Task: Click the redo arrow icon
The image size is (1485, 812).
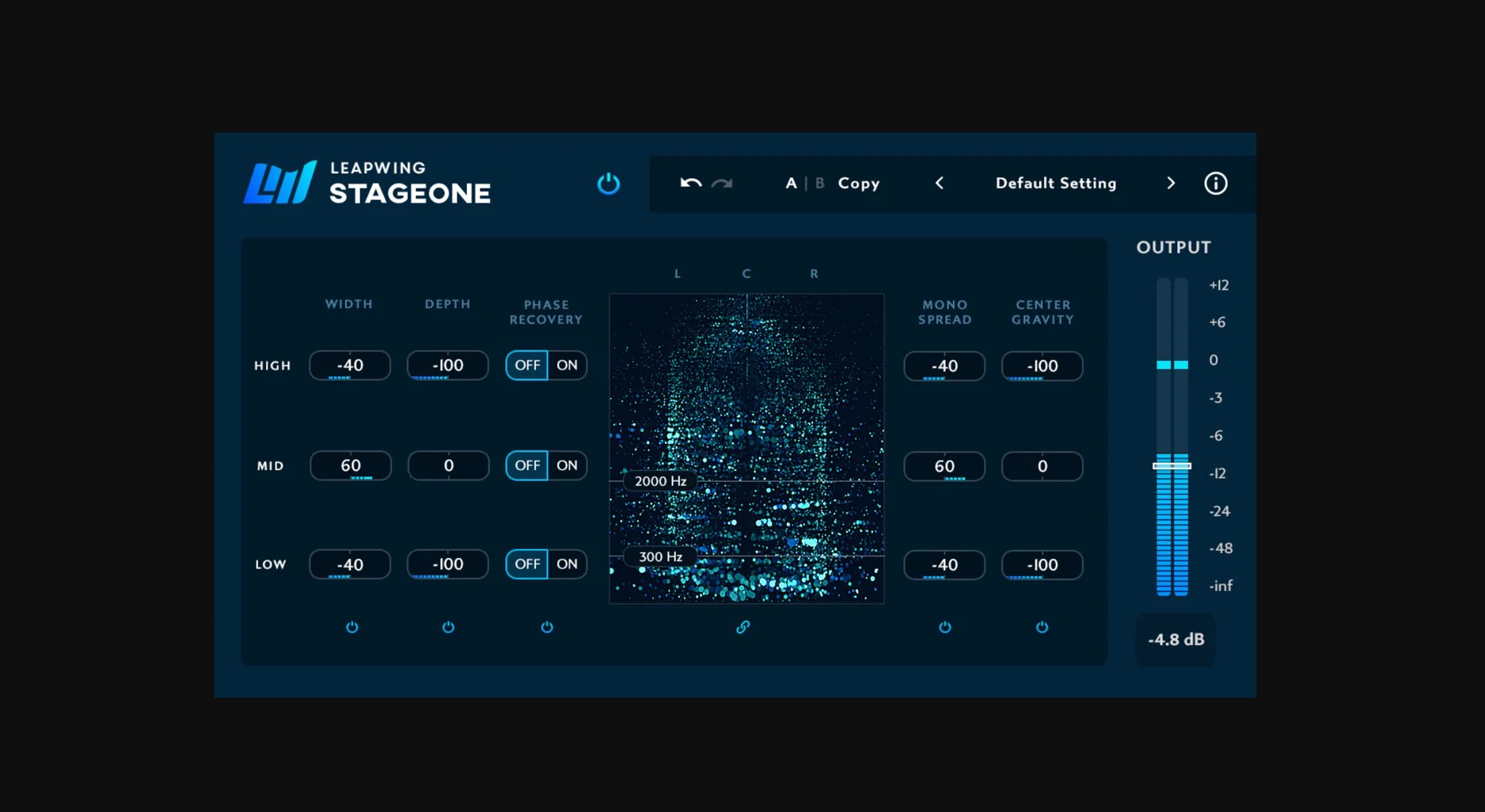Action: [722, 184]
